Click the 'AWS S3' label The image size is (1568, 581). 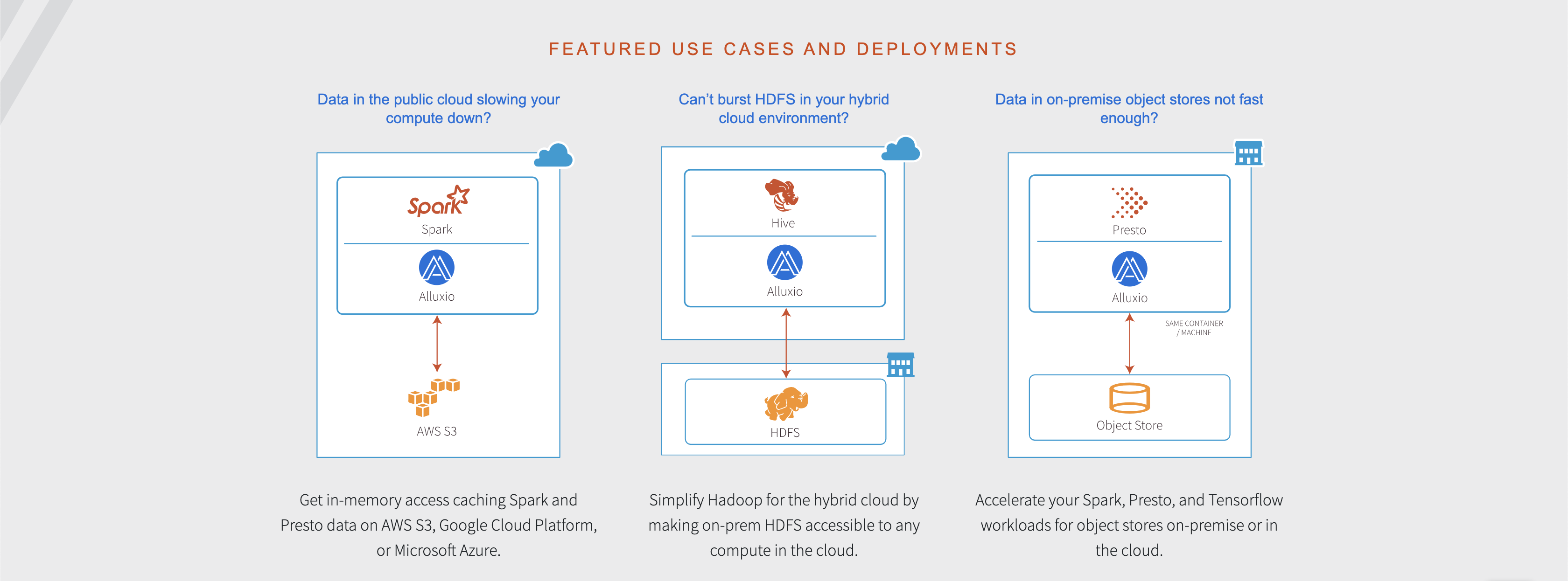coord(436,431)
